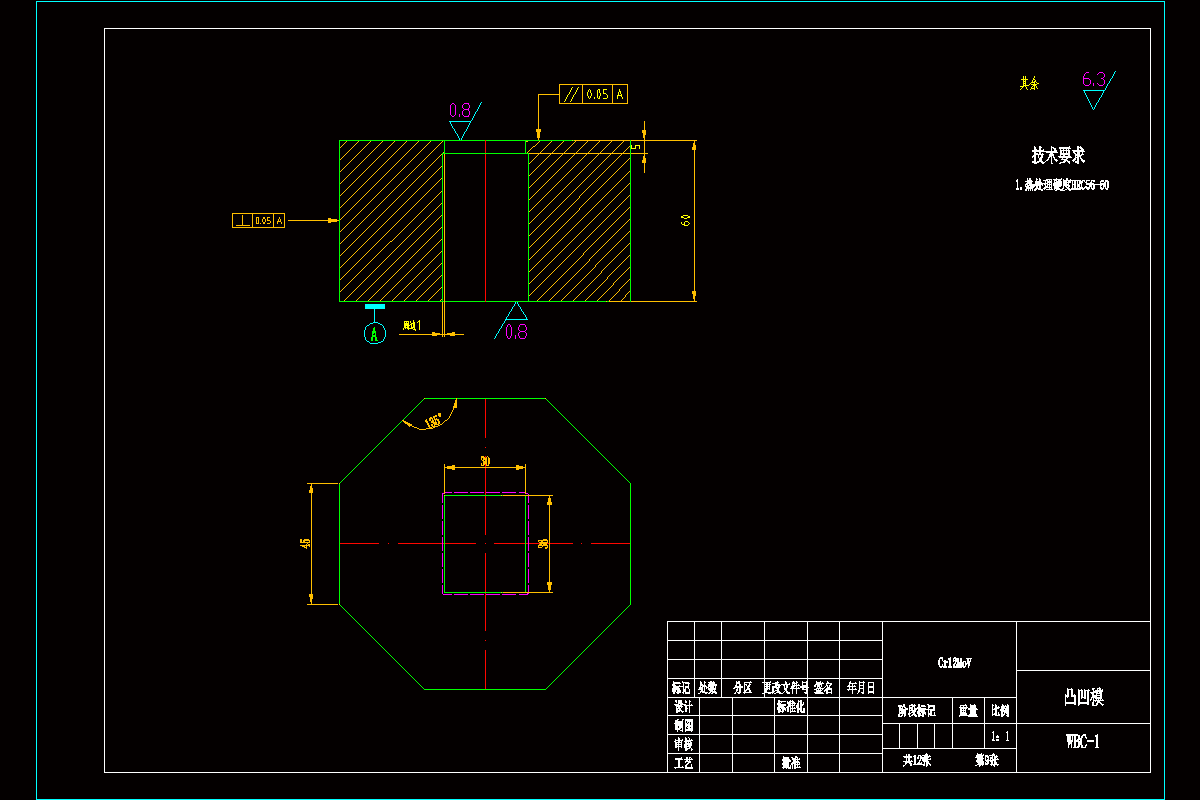Click the 6.3 roughness symbol at top right

[x=1097, y=90]
